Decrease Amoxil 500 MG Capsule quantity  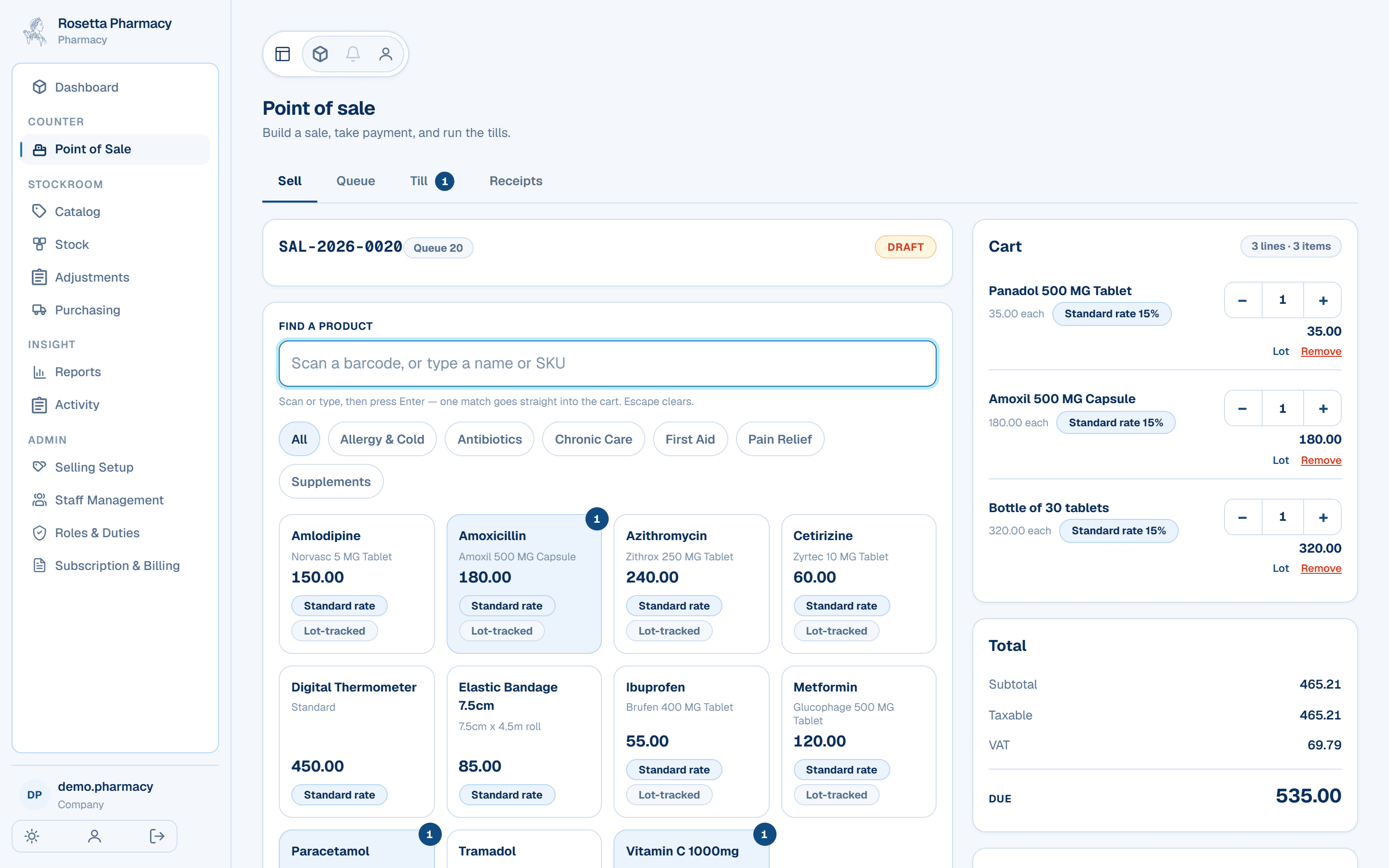[1243, 409]
